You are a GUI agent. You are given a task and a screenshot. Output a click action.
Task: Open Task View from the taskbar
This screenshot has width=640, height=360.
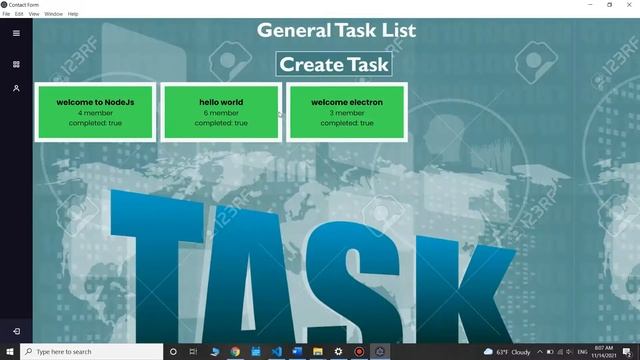pyautogui.click(x=193, y=352)
